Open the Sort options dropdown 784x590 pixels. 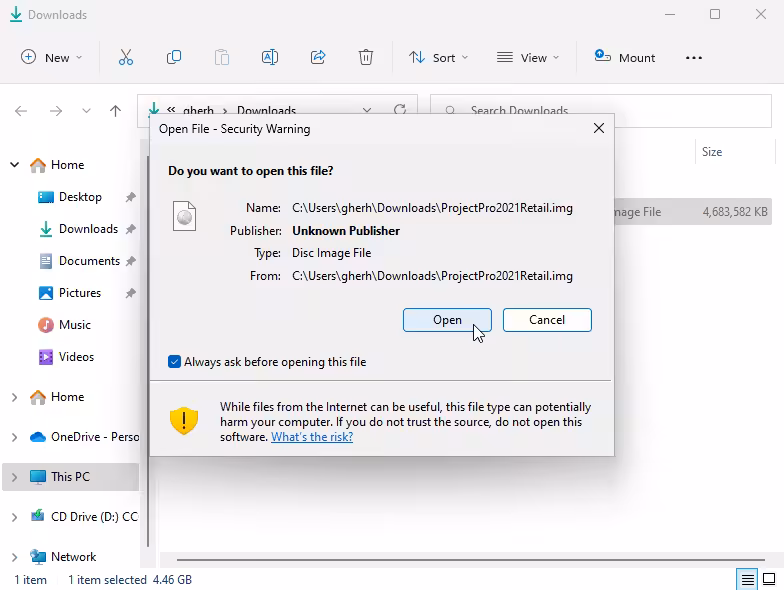point(438,58)
